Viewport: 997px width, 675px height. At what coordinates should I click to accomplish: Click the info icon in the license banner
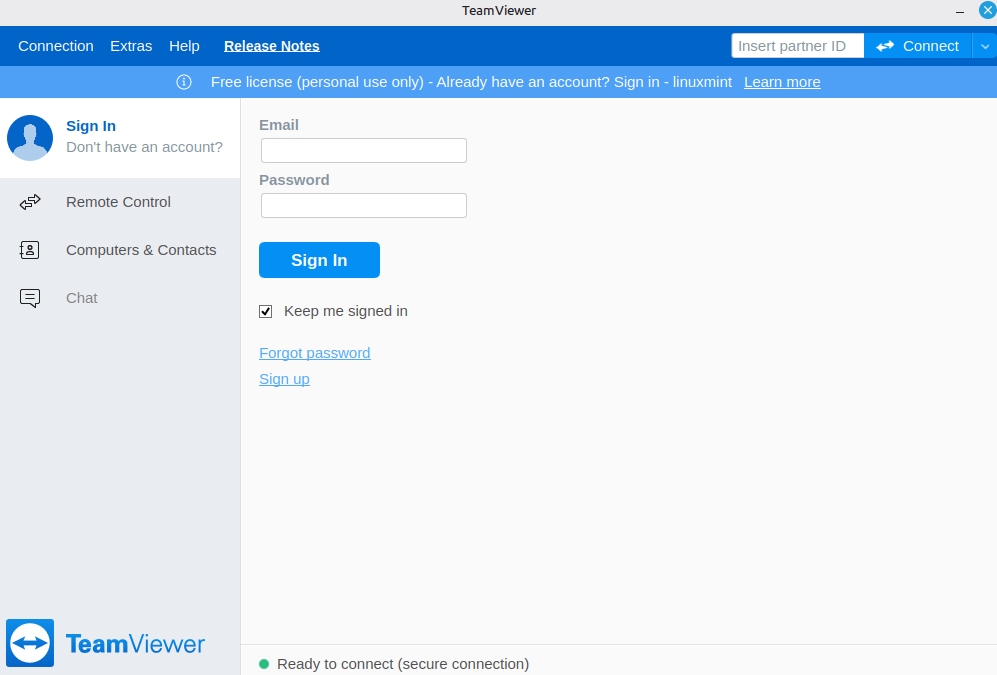click(x=184, y=82)
